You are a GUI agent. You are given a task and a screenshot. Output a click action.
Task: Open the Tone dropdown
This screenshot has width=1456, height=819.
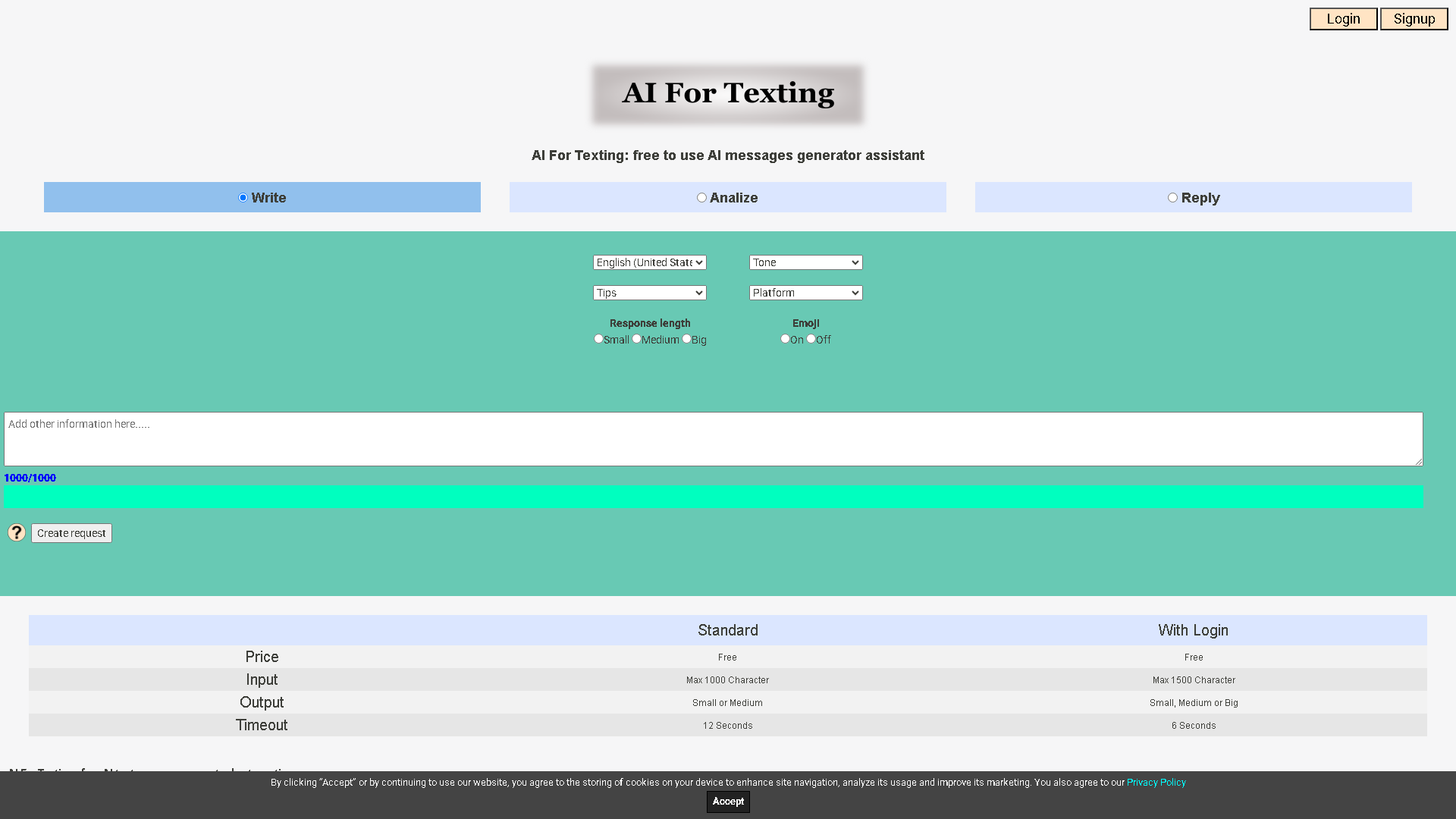click(x=805, y=262)
